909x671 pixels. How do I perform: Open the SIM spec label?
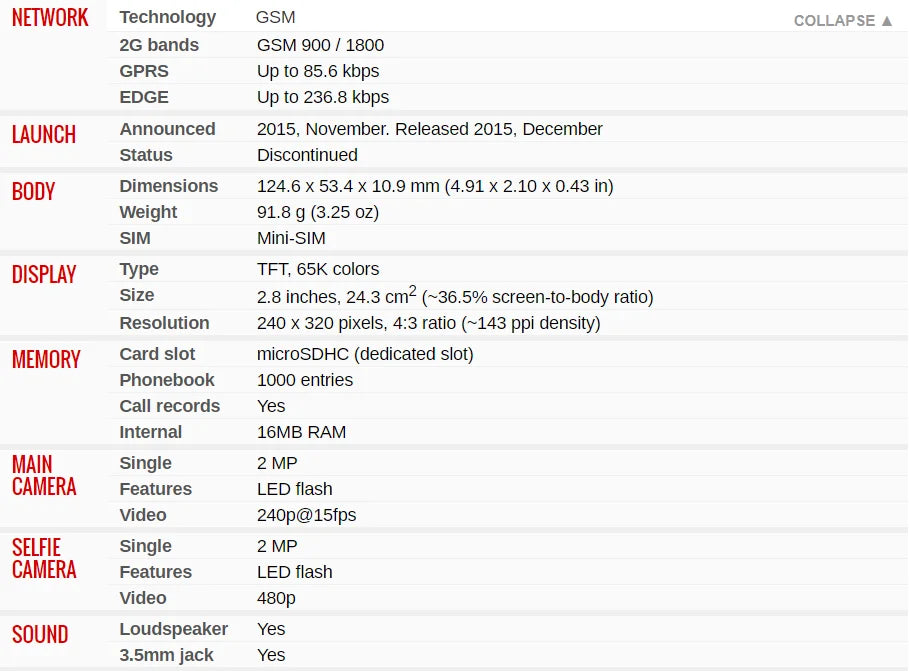pos(135,238)
